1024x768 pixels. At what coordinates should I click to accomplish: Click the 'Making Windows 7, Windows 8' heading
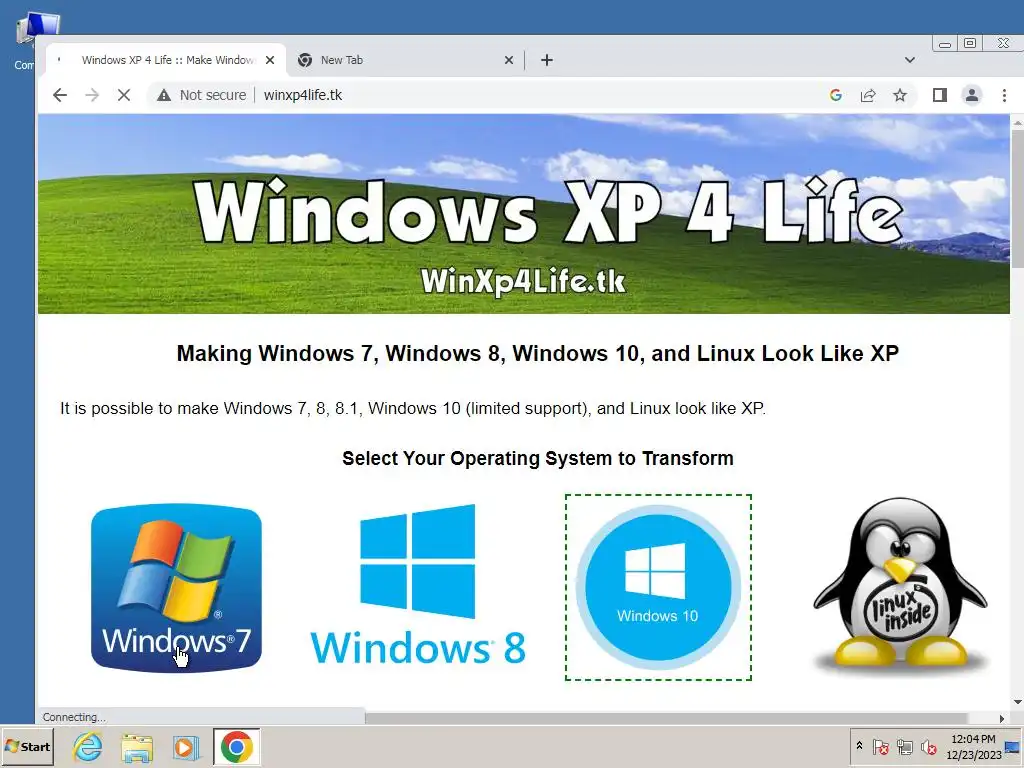tap(537, 353)
